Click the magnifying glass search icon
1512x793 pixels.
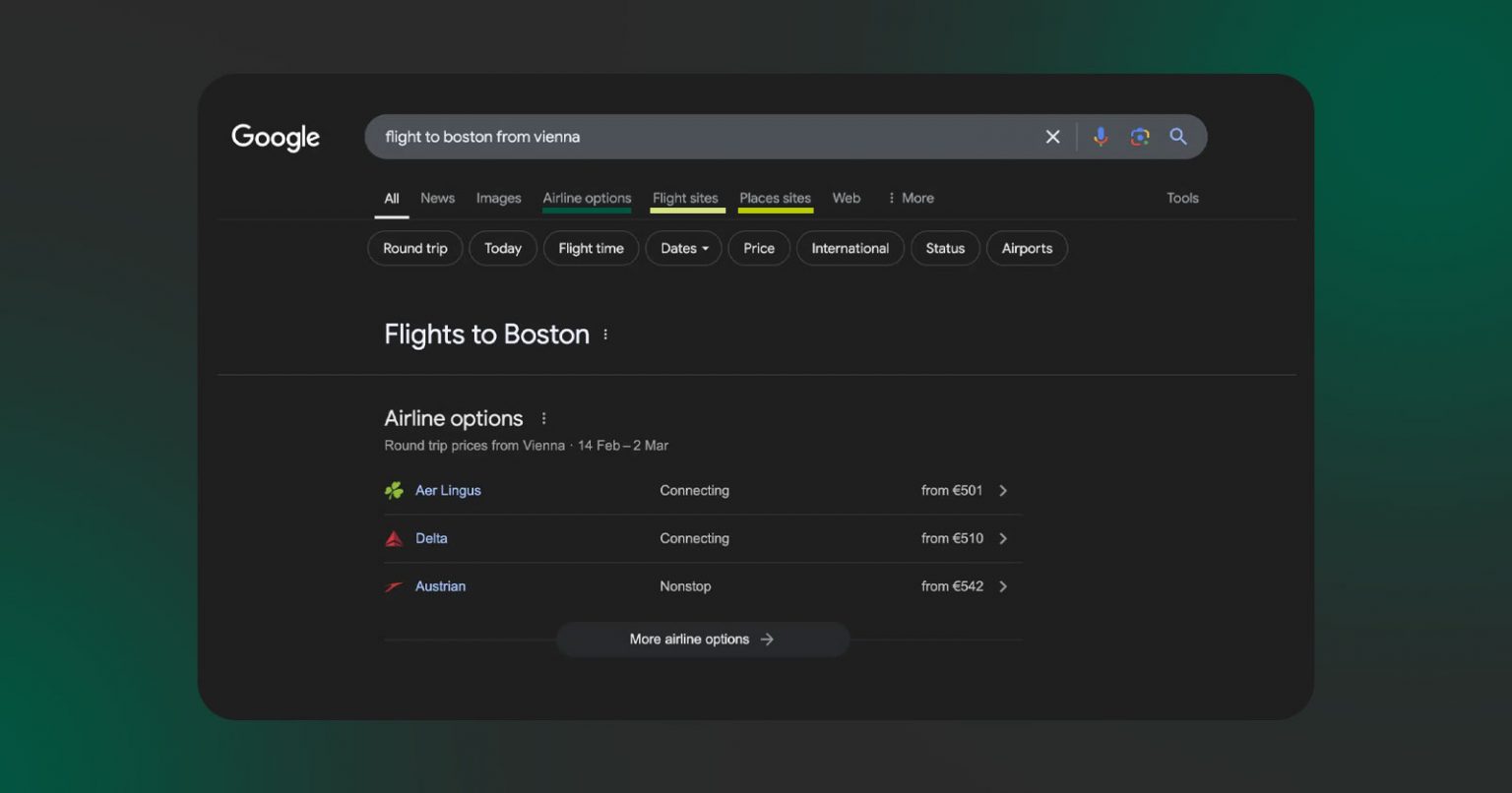pos(1178,137)
